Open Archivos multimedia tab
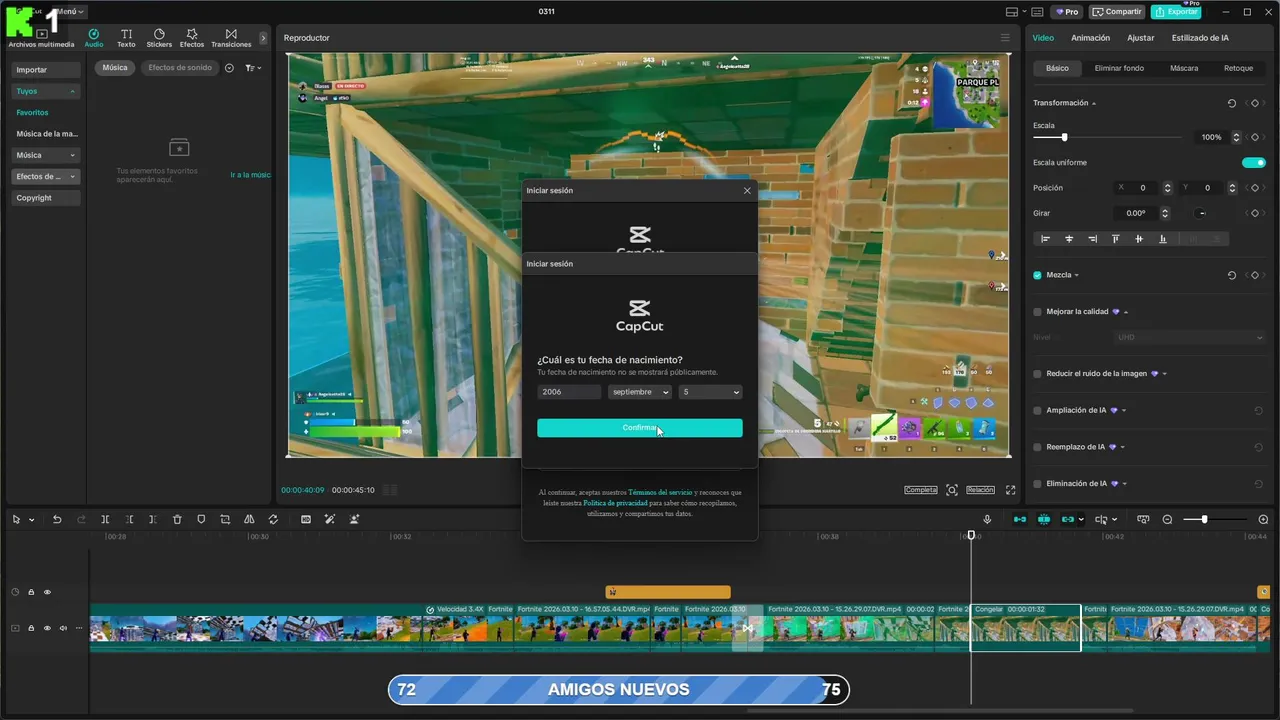The height and width of the screenshot is (720, 1280). click(41, 38)
